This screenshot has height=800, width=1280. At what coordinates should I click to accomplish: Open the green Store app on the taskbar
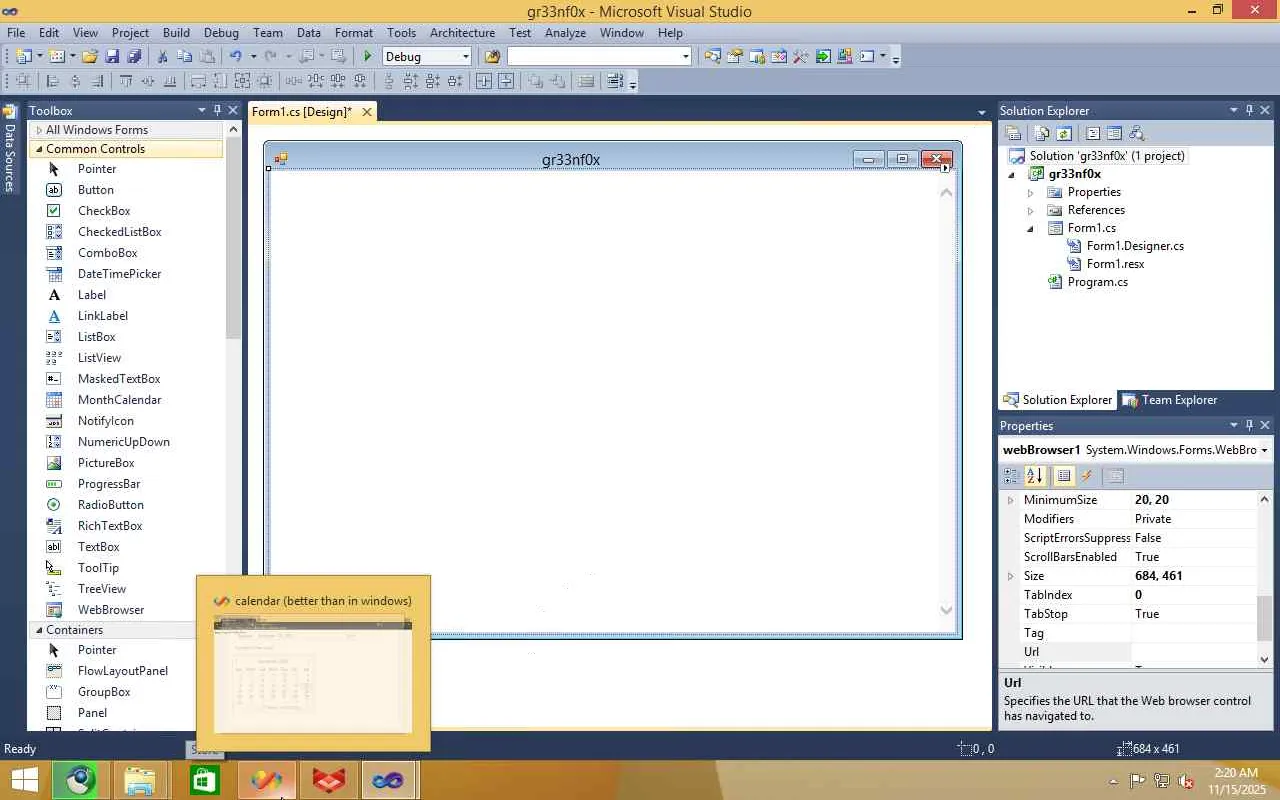pyautogui.click(x=204, y=780)
